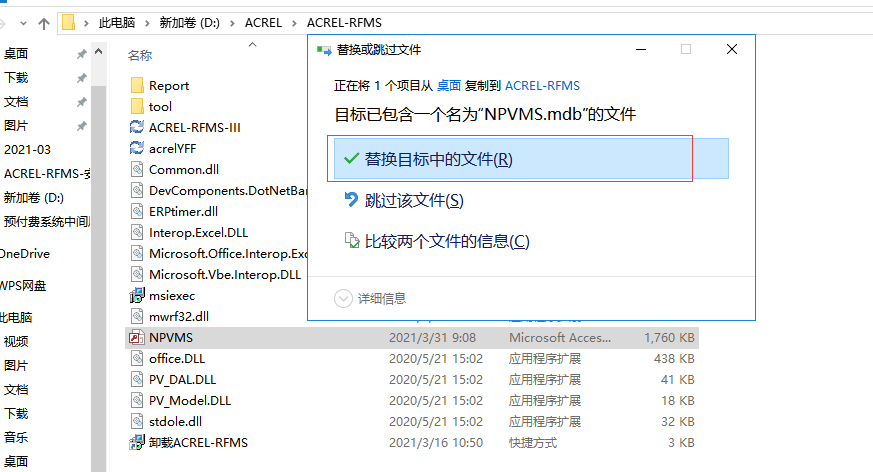Click the 卸载ACREL-RFMS shortcut icon
Viewport: 873px width, 472px height.
coord(138,442)
